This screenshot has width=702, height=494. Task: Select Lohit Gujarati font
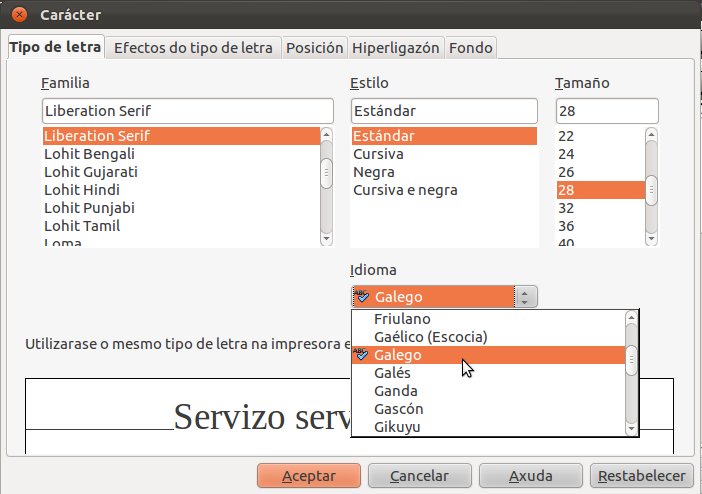[x=181, y=172]
